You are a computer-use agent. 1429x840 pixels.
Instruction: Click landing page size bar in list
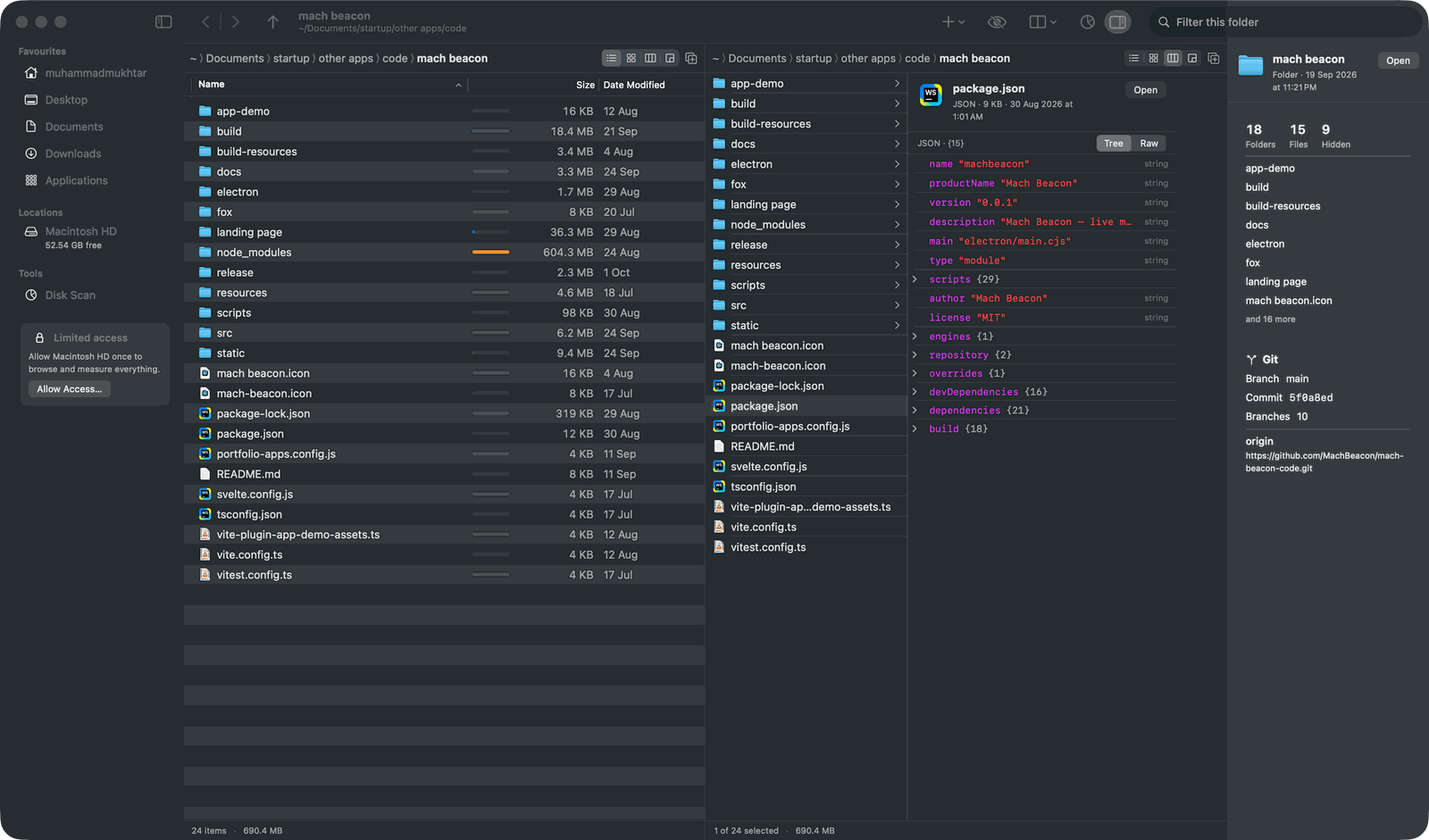[490, 232]
